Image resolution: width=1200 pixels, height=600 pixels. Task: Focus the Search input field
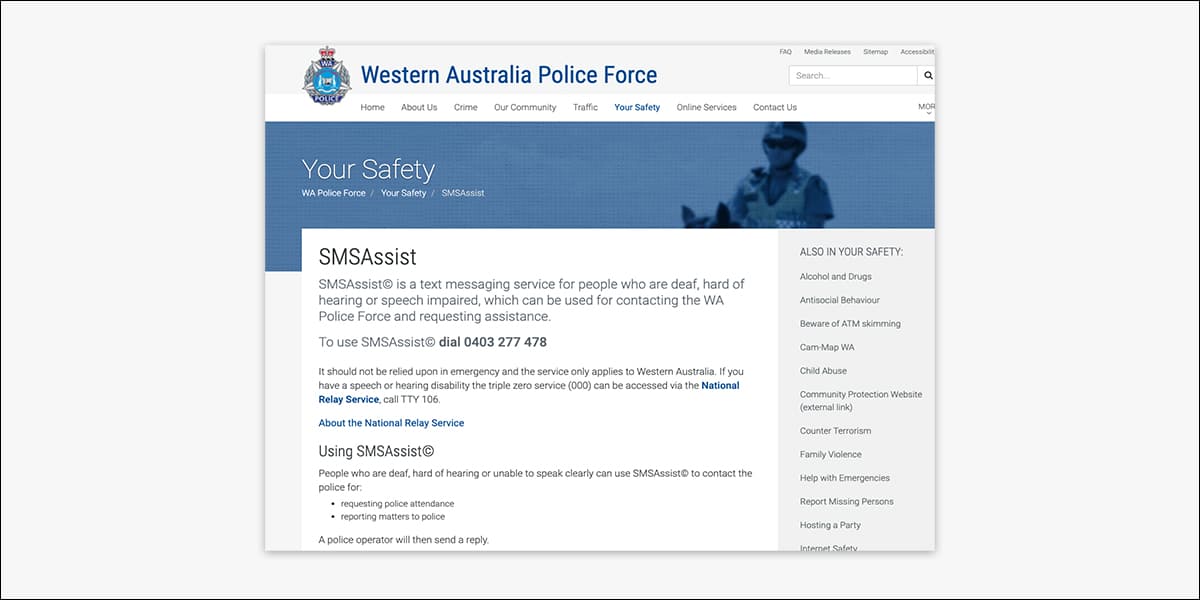coord(853,76)
